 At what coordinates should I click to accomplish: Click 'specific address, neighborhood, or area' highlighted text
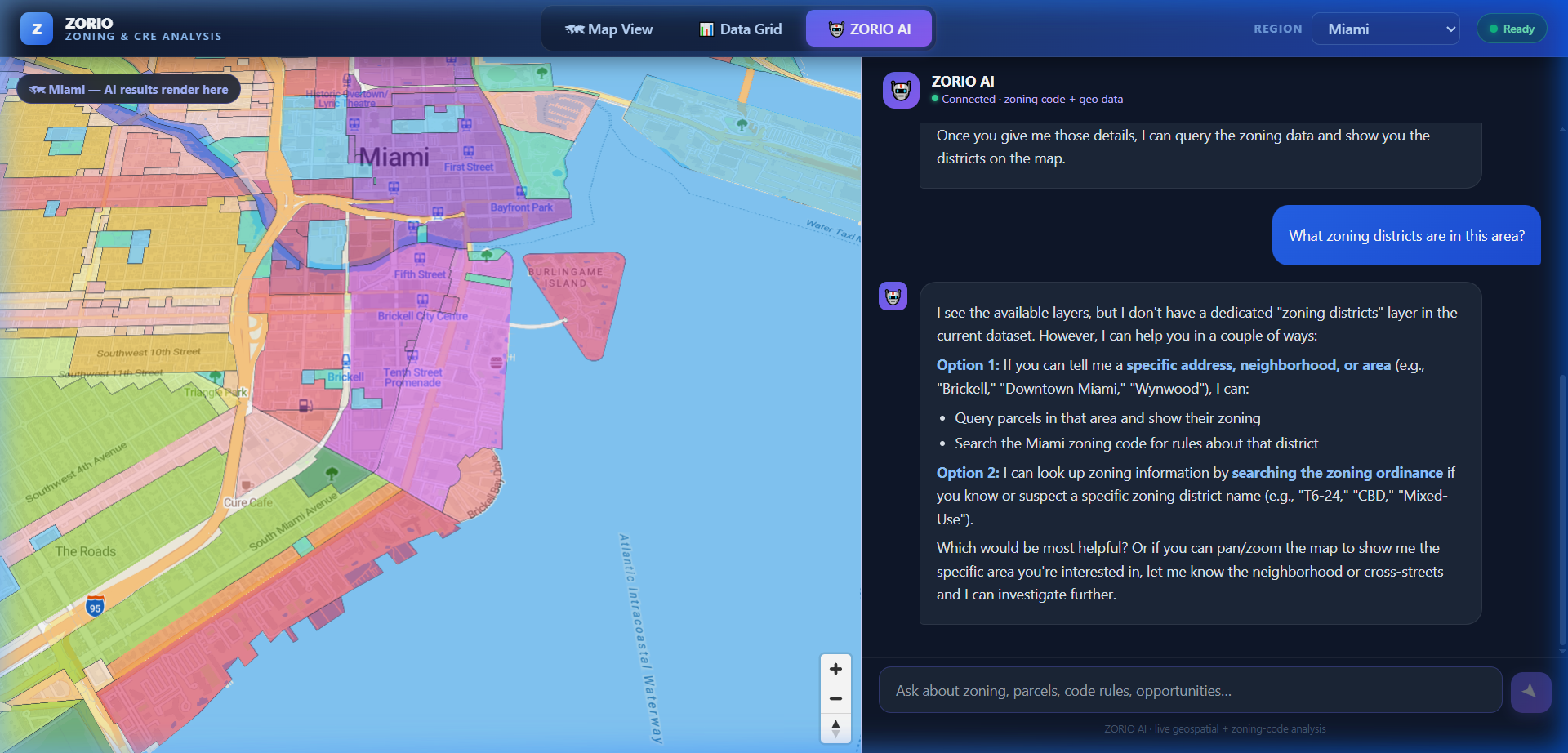click(x=1258, y=364)
